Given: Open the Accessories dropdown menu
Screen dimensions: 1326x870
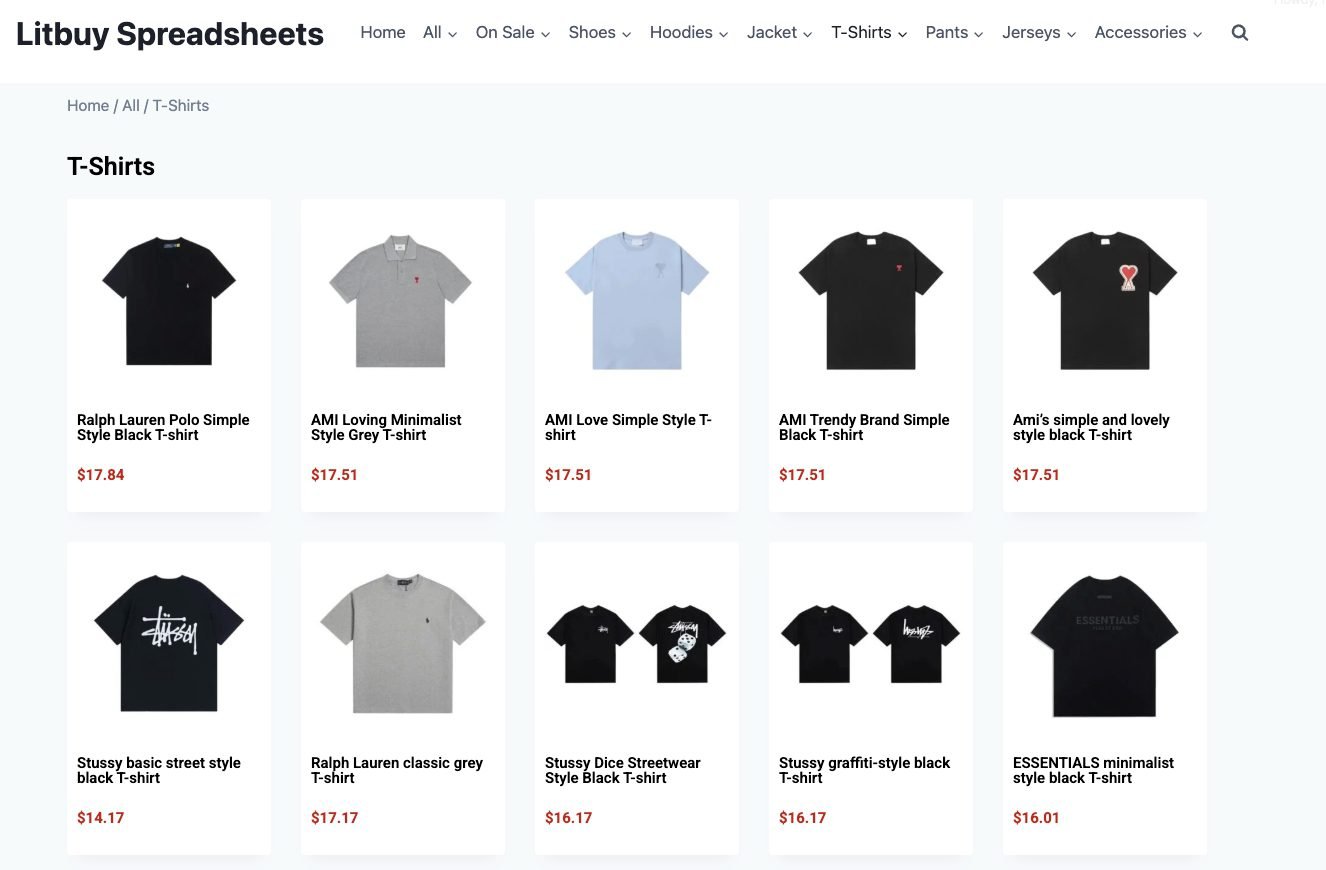Looking at the screenshot, I should coord(1148,33).
